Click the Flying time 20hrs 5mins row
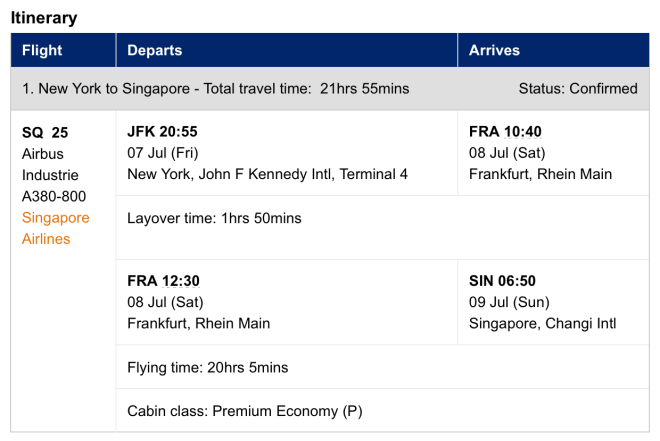 [207, 367]
